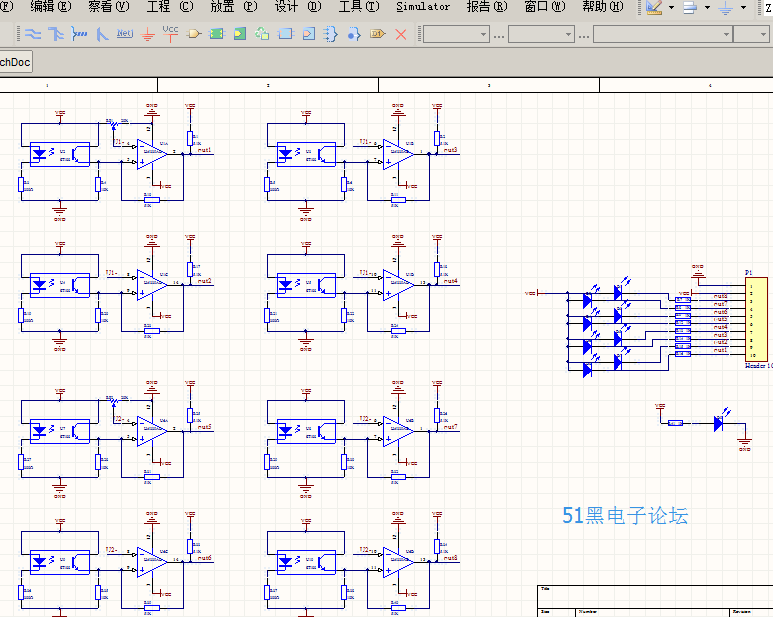Expand the power sources arrow
The image size is (773, 617).
pyautogui.click(x=743, y=7)
